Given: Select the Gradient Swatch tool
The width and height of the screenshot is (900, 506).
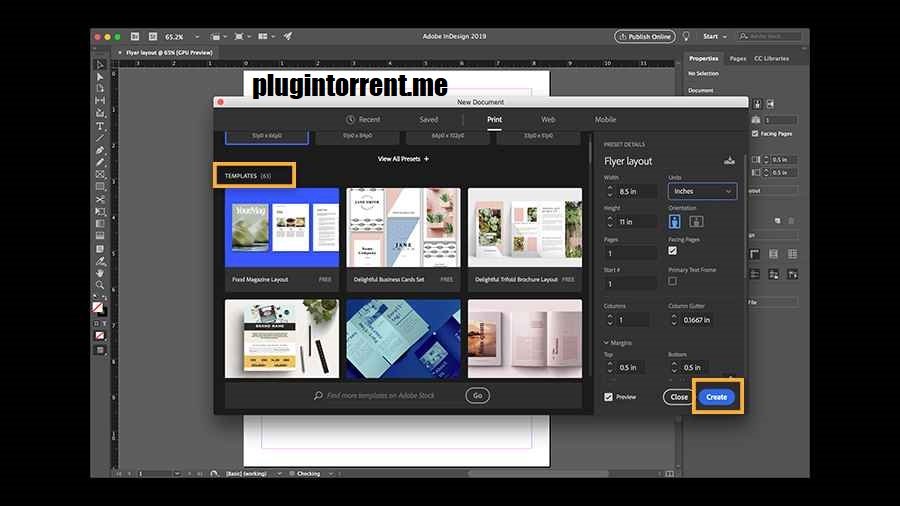Looking at the screenshot, I should tap(100, 224).
